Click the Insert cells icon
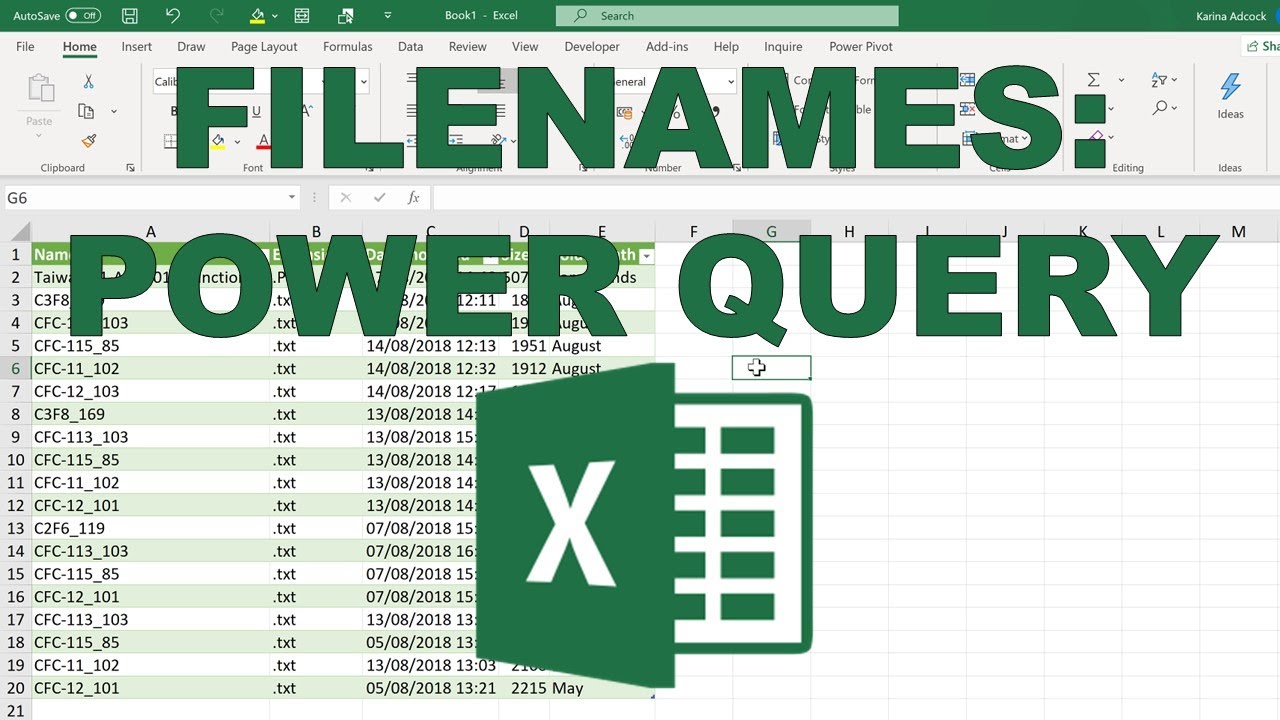1280x720 pixels. [967, 81]
